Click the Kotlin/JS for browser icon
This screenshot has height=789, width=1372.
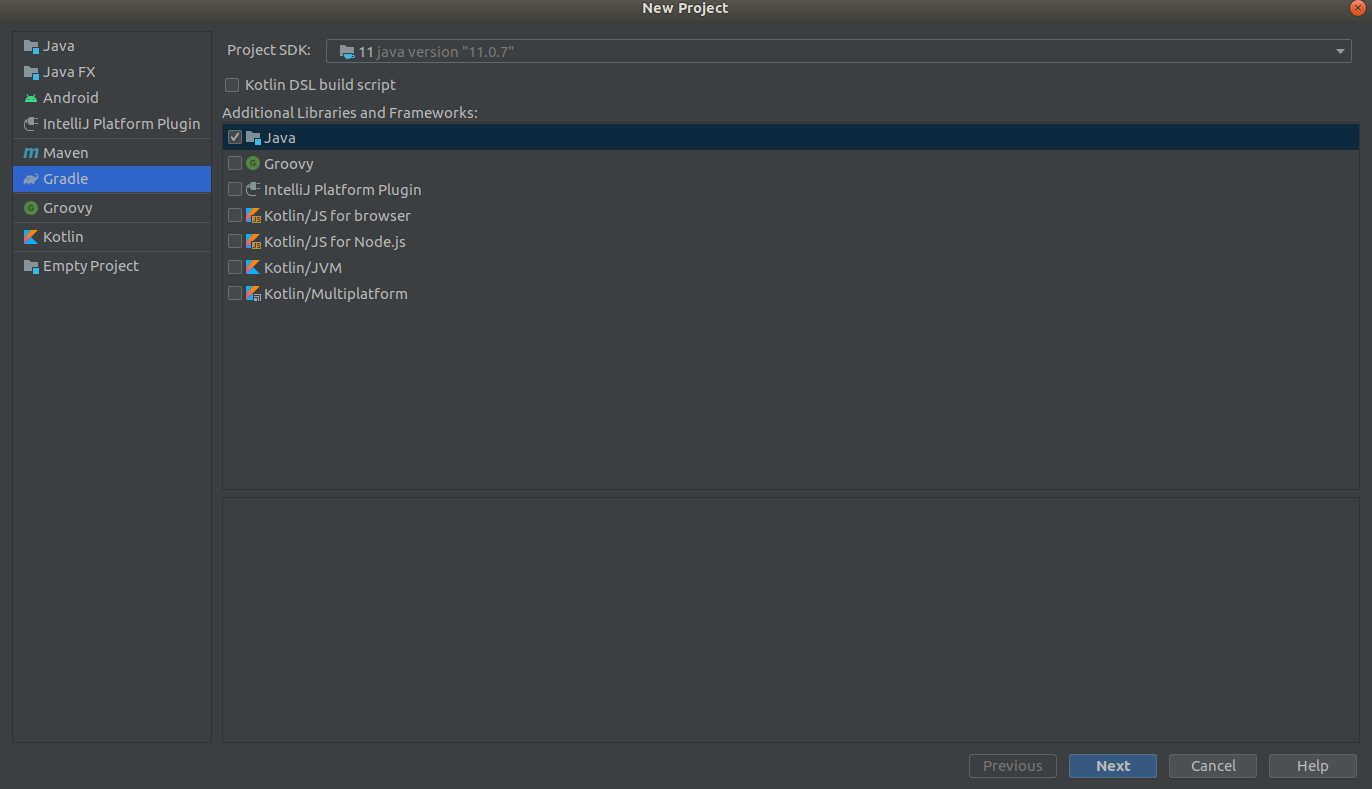coord(253,216)
